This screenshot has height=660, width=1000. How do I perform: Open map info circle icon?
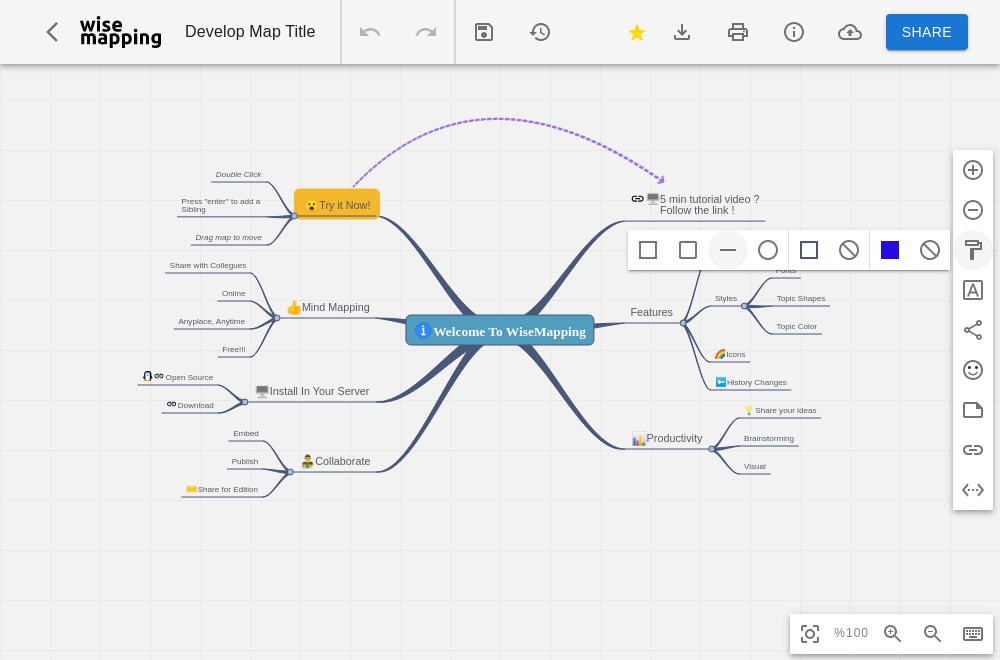pyautogui.click(x=794, y=32)
